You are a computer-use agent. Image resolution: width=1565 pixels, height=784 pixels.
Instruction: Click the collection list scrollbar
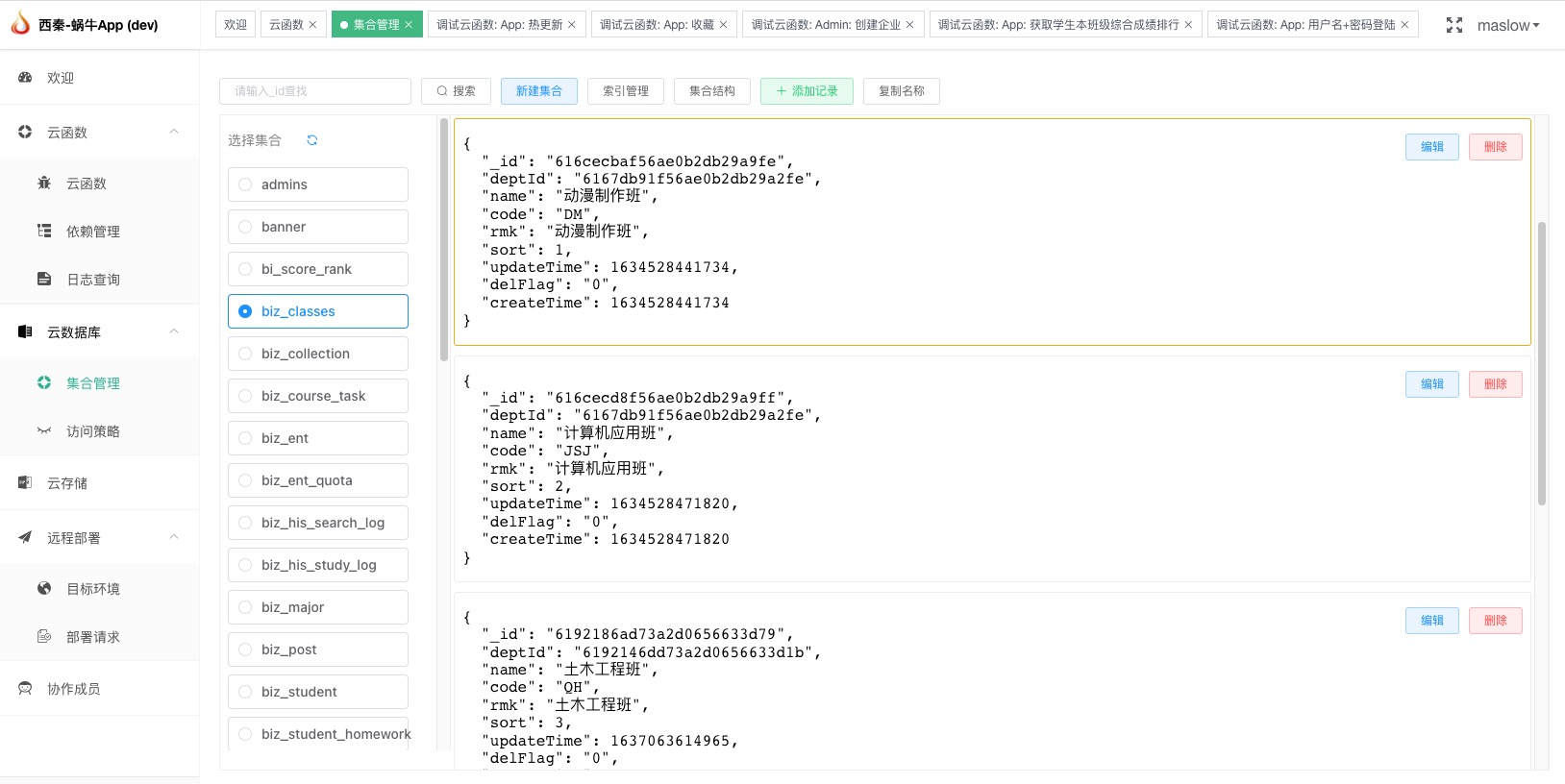[x=444, y=240]
